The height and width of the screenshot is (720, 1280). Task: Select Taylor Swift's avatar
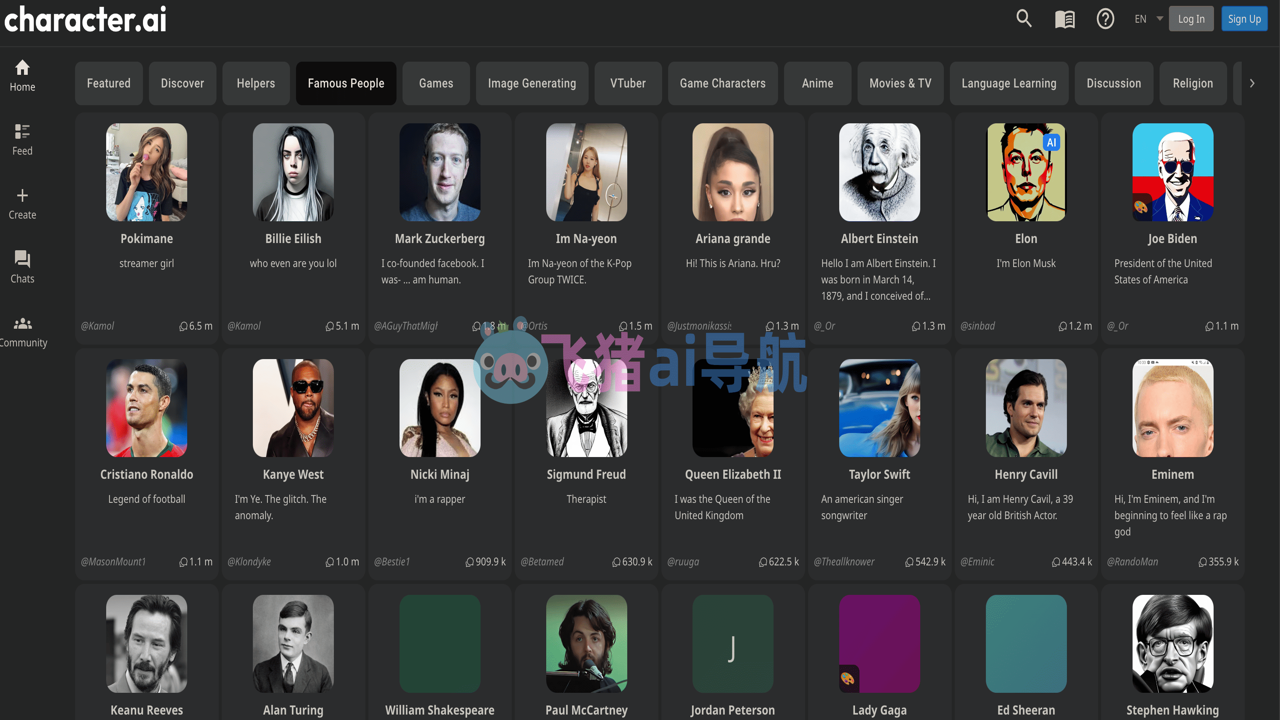(880, 408)
